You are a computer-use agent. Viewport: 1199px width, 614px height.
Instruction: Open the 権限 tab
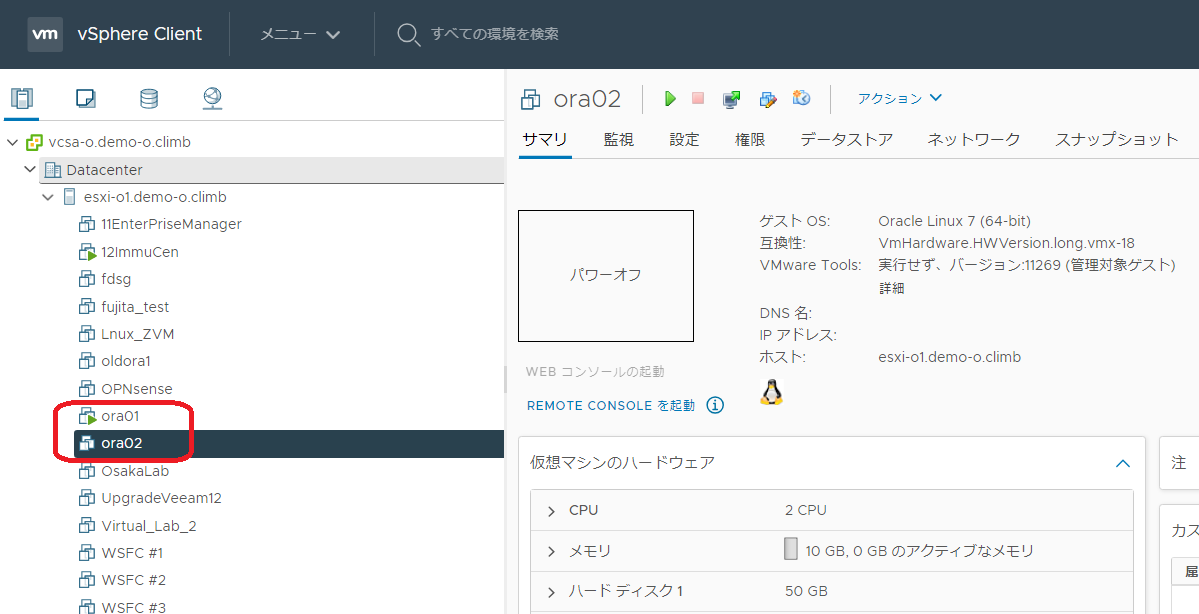(750, 139)
